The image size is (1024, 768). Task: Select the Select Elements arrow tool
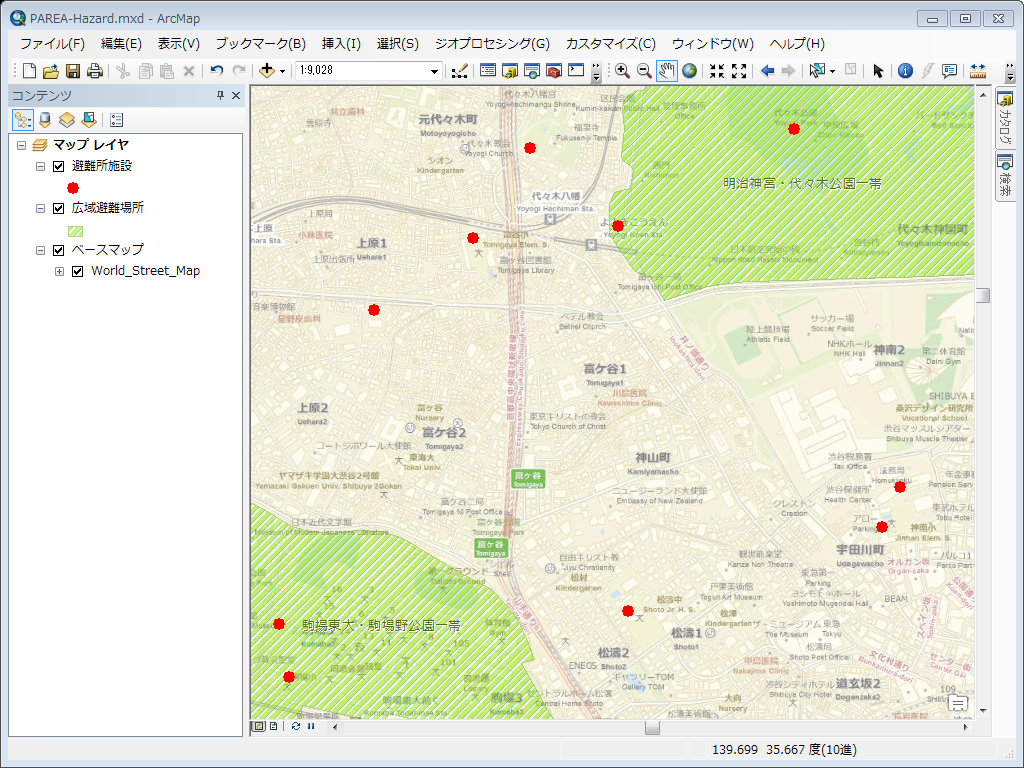pyautogui.click(x=878, y=71)
